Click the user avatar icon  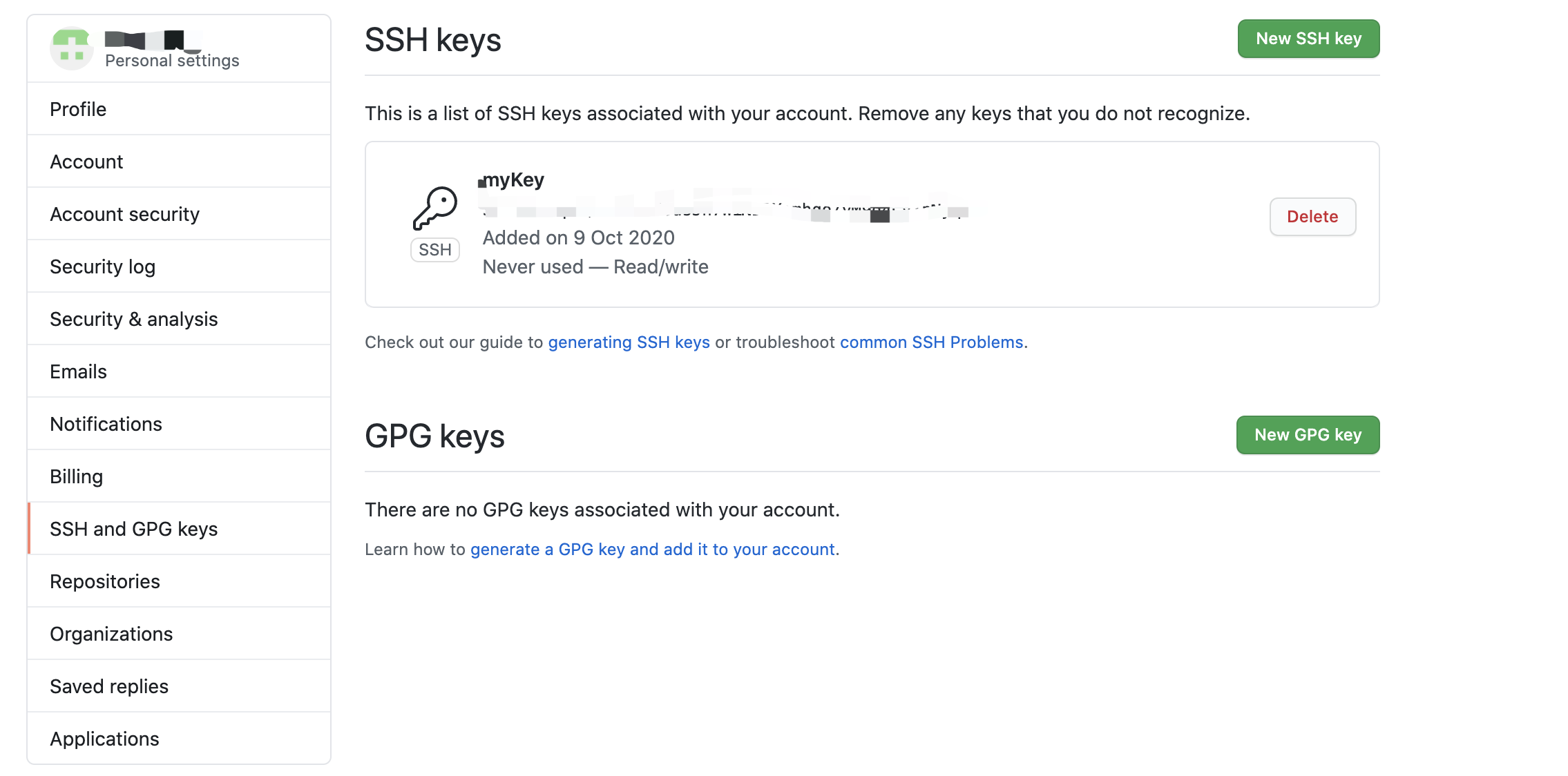point(72,48)
